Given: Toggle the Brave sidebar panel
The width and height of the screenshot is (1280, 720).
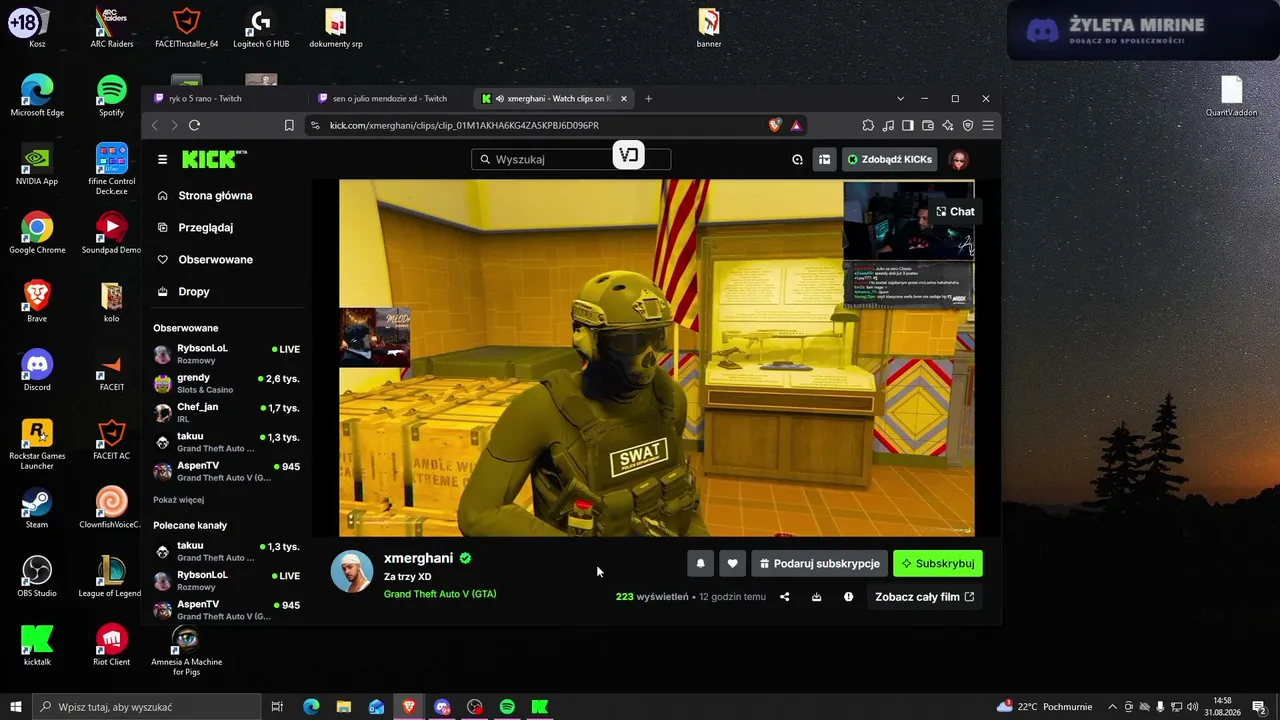Looking at the screenshot, I should pyautogui.click(x=908, y=125).
